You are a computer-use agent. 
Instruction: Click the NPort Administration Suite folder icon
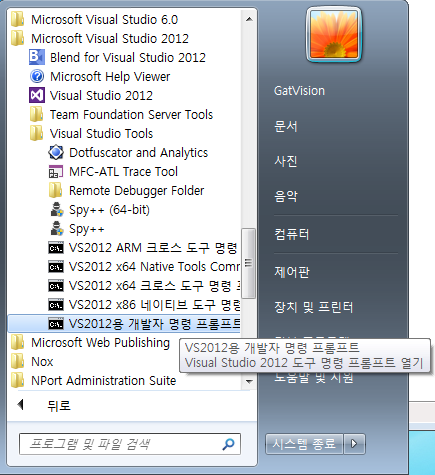(x=17, y=380)
